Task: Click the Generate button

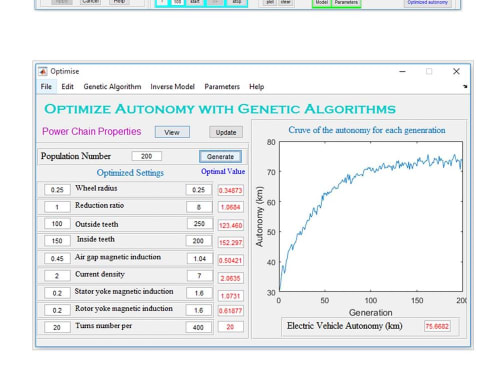Action: (x=220, y=156)
